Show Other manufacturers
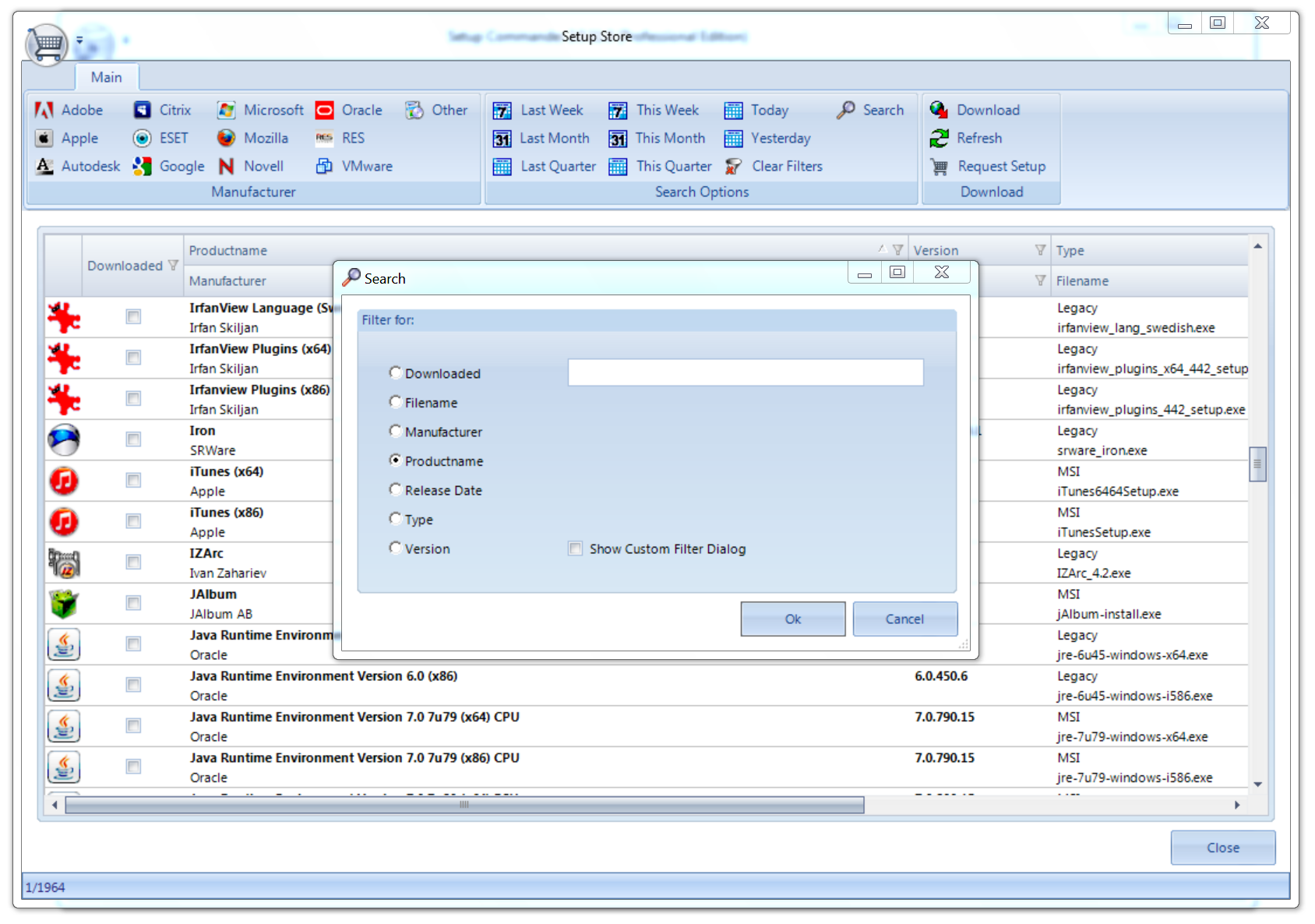 [436, 110]
